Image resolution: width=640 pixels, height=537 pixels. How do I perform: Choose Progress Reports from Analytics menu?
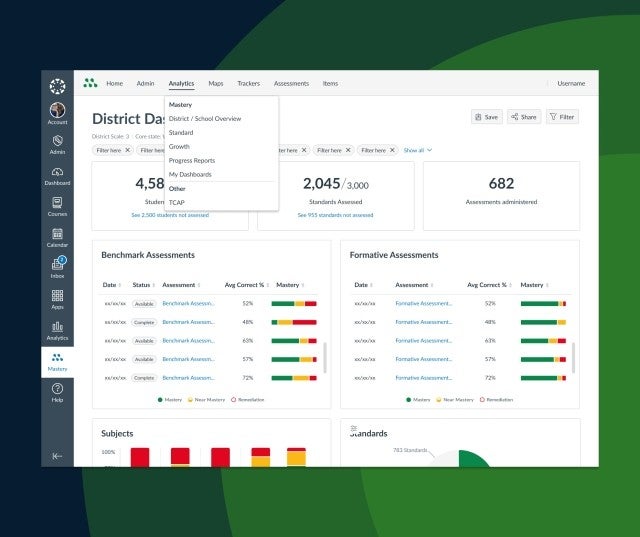192,161
